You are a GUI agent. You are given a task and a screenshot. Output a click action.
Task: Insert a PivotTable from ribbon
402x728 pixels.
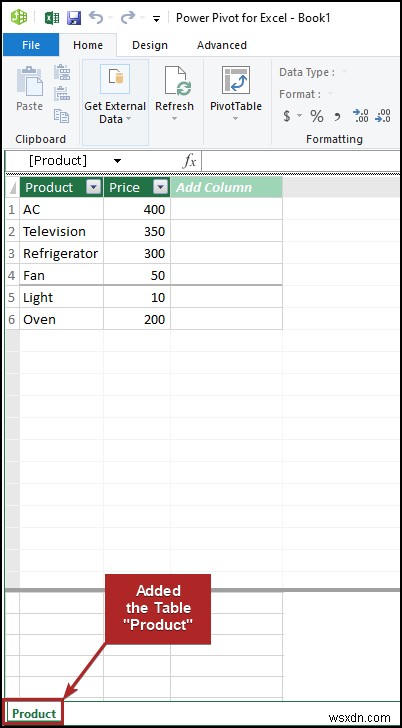click(x=236, y=94)
